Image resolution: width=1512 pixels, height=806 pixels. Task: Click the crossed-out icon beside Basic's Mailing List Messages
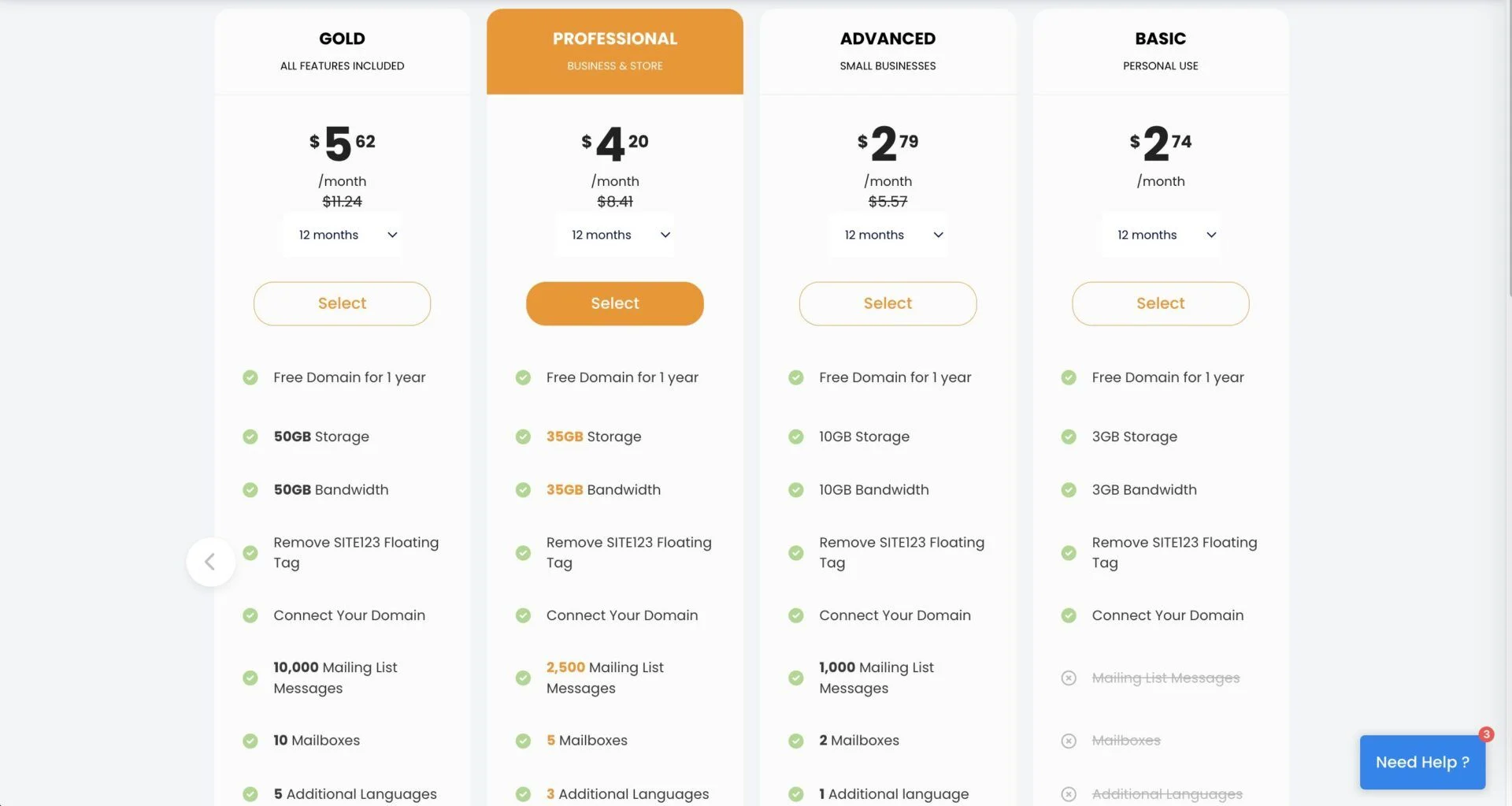coord(1069,677)
